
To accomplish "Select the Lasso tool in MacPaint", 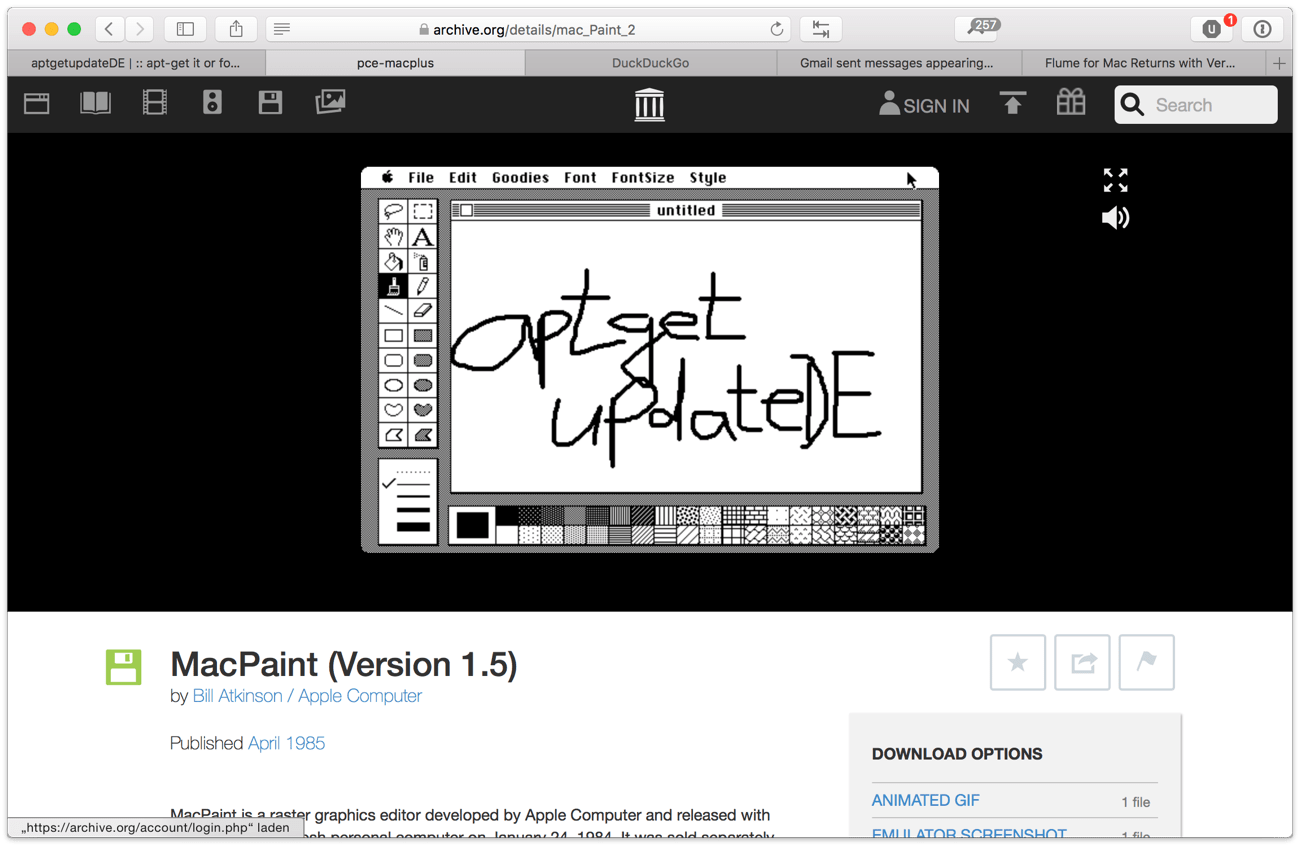I will point(393,211).
